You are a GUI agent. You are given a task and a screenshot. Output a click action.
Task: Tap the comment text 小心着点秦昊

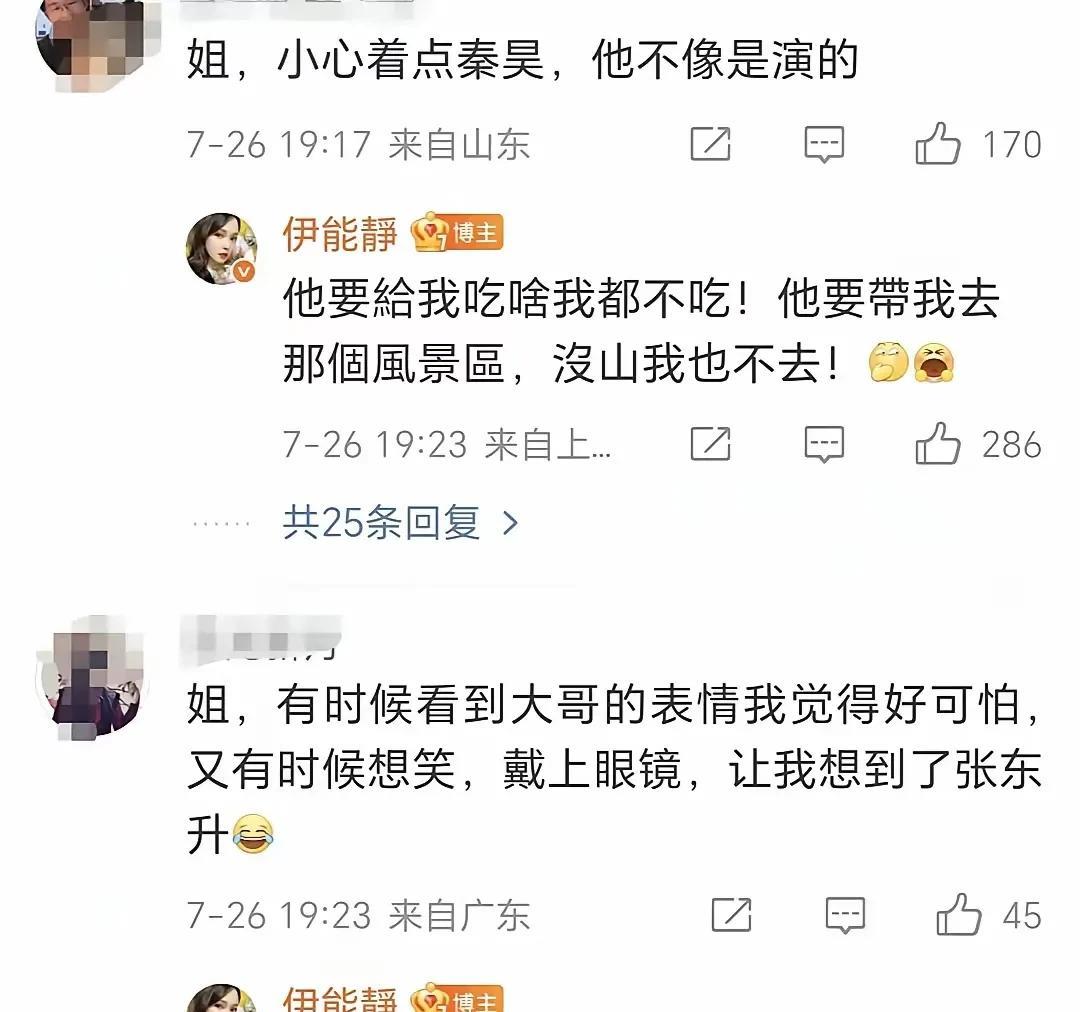click(x=411, y=59)
